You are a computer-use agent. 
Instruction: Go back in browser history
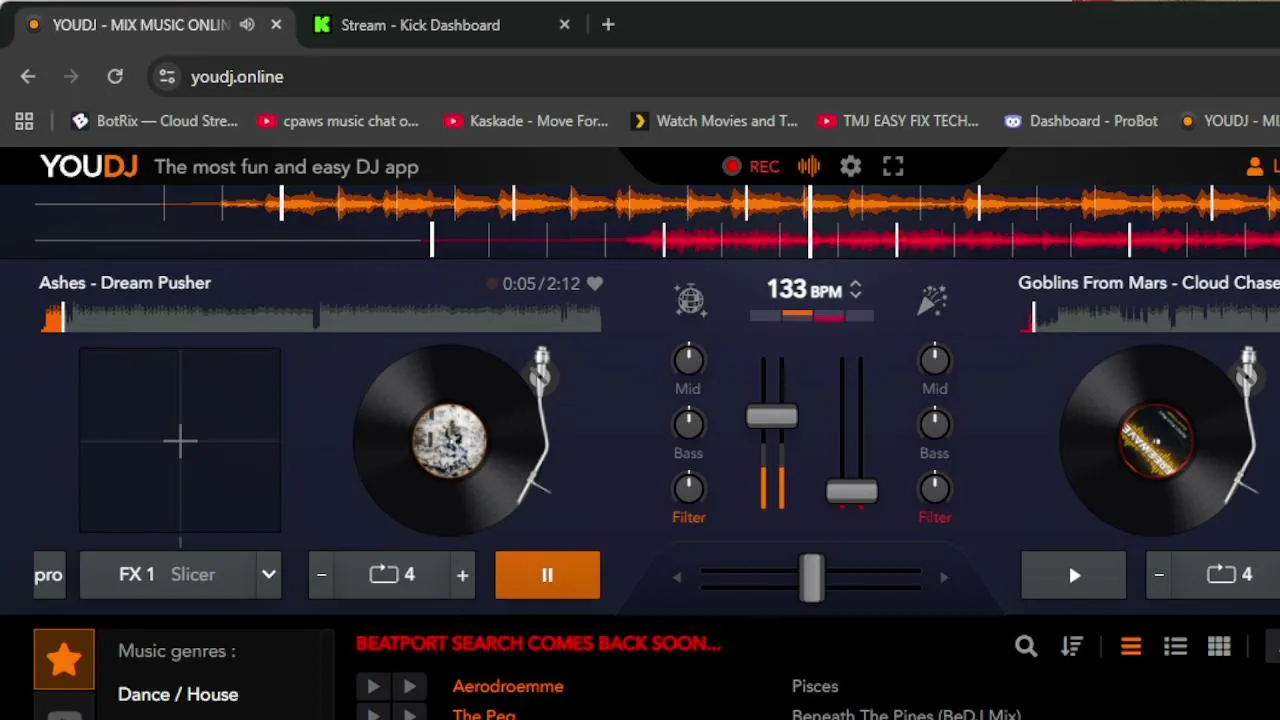coord(28,77)
